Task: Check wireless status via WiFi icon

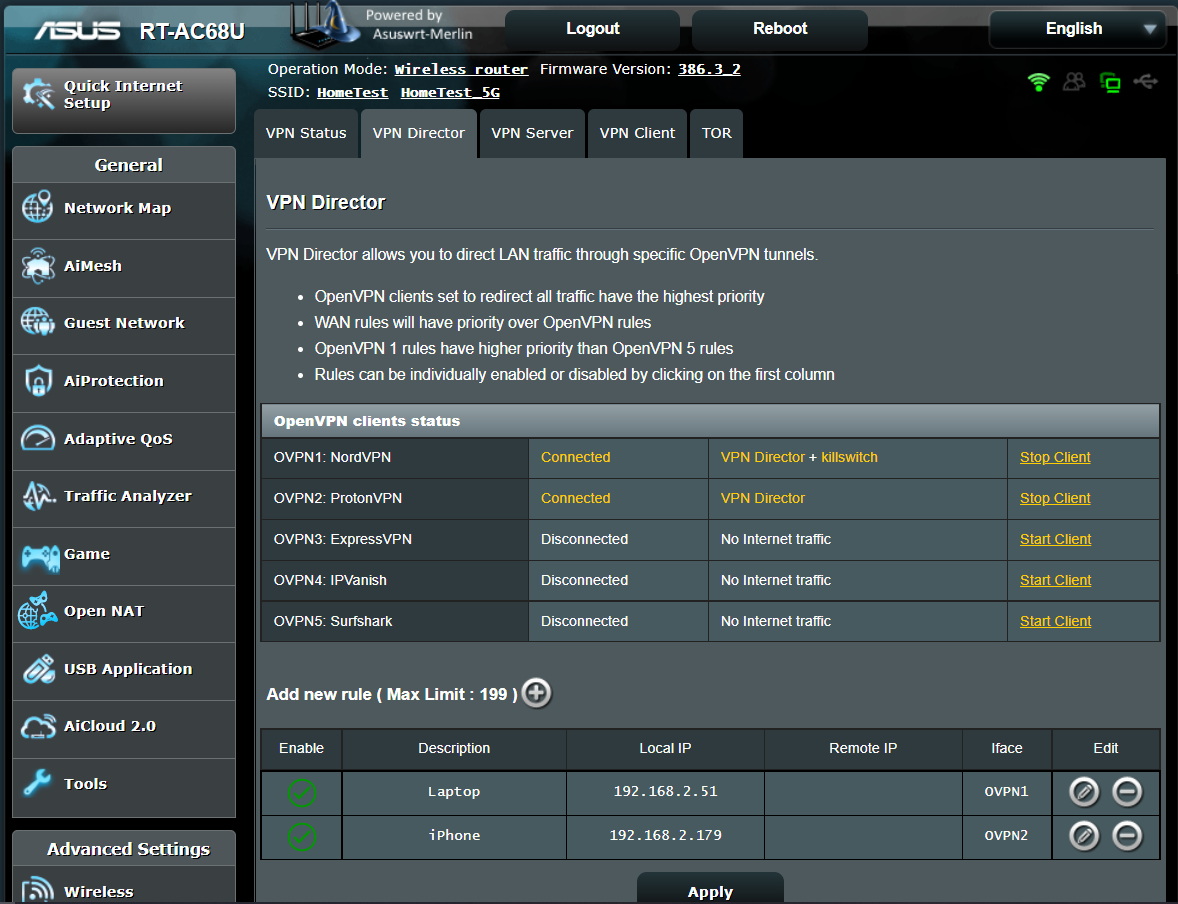Action: 1039,84
